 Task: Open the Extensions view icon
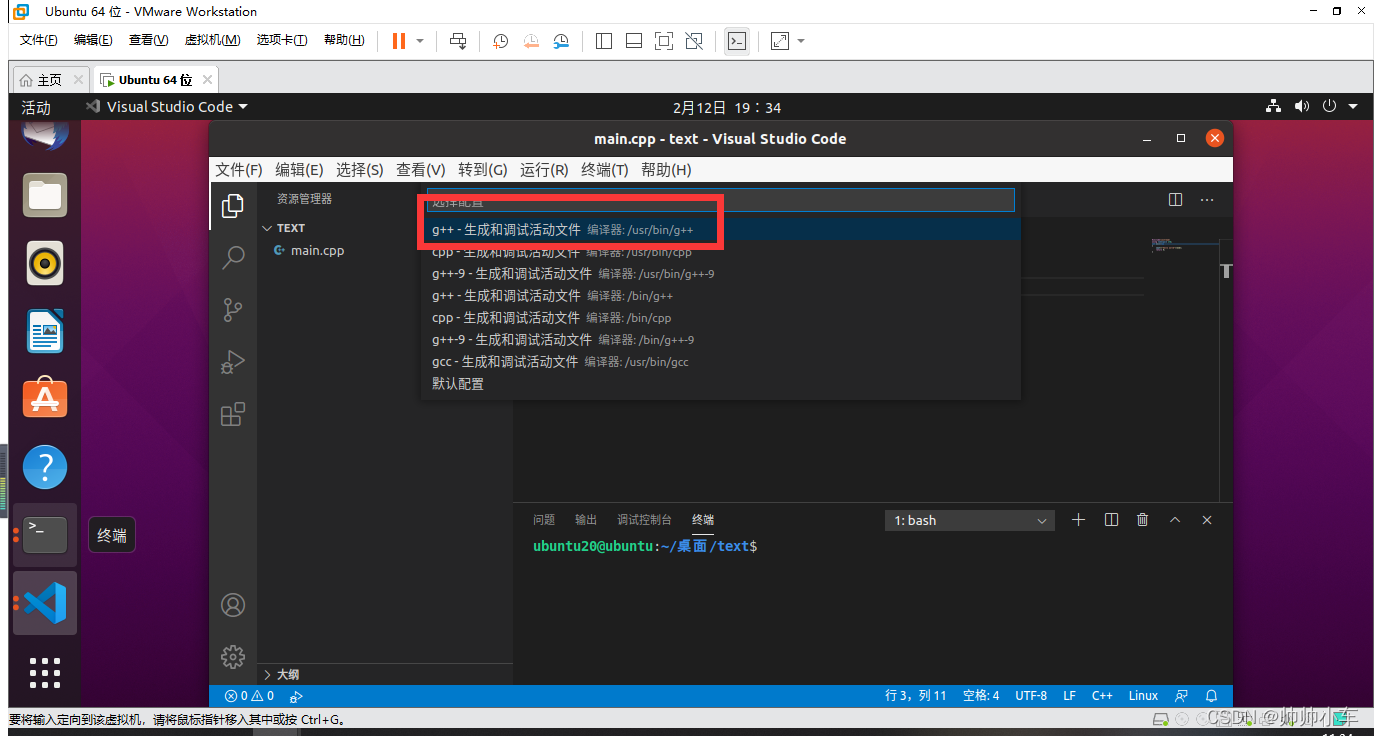tap(233, 414)
